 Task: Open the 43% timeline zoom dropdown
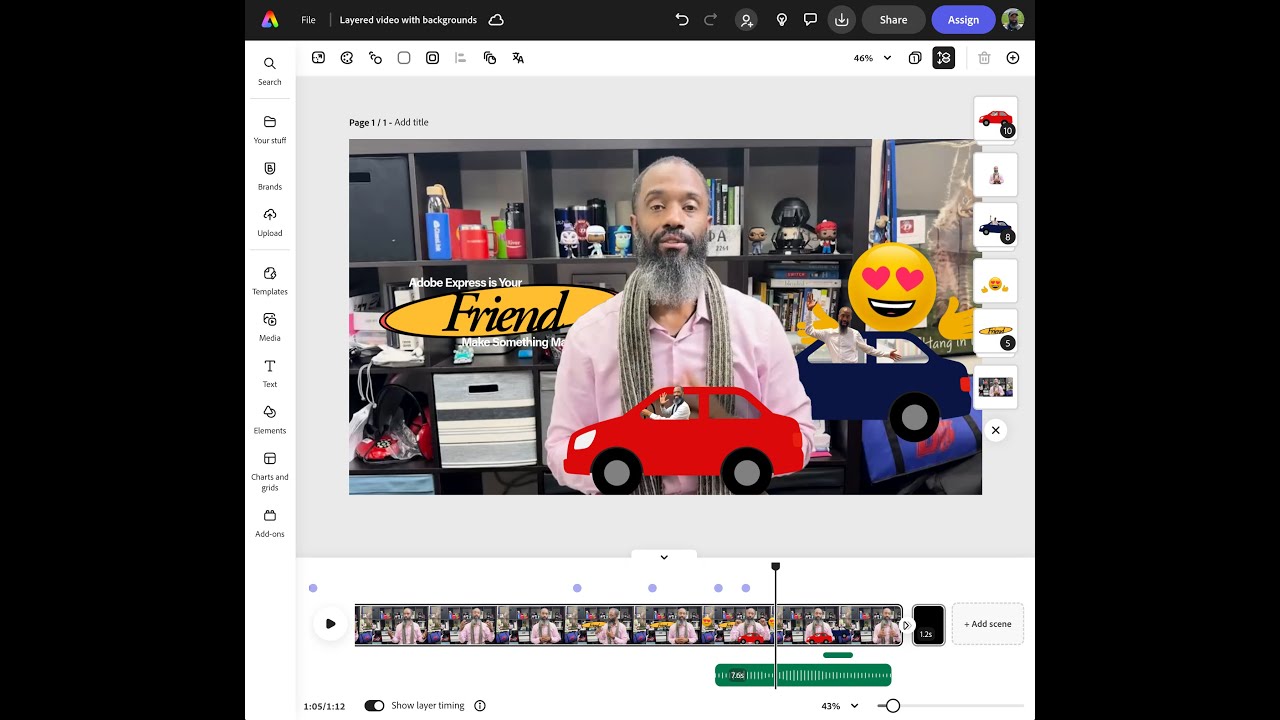(840, 706)
